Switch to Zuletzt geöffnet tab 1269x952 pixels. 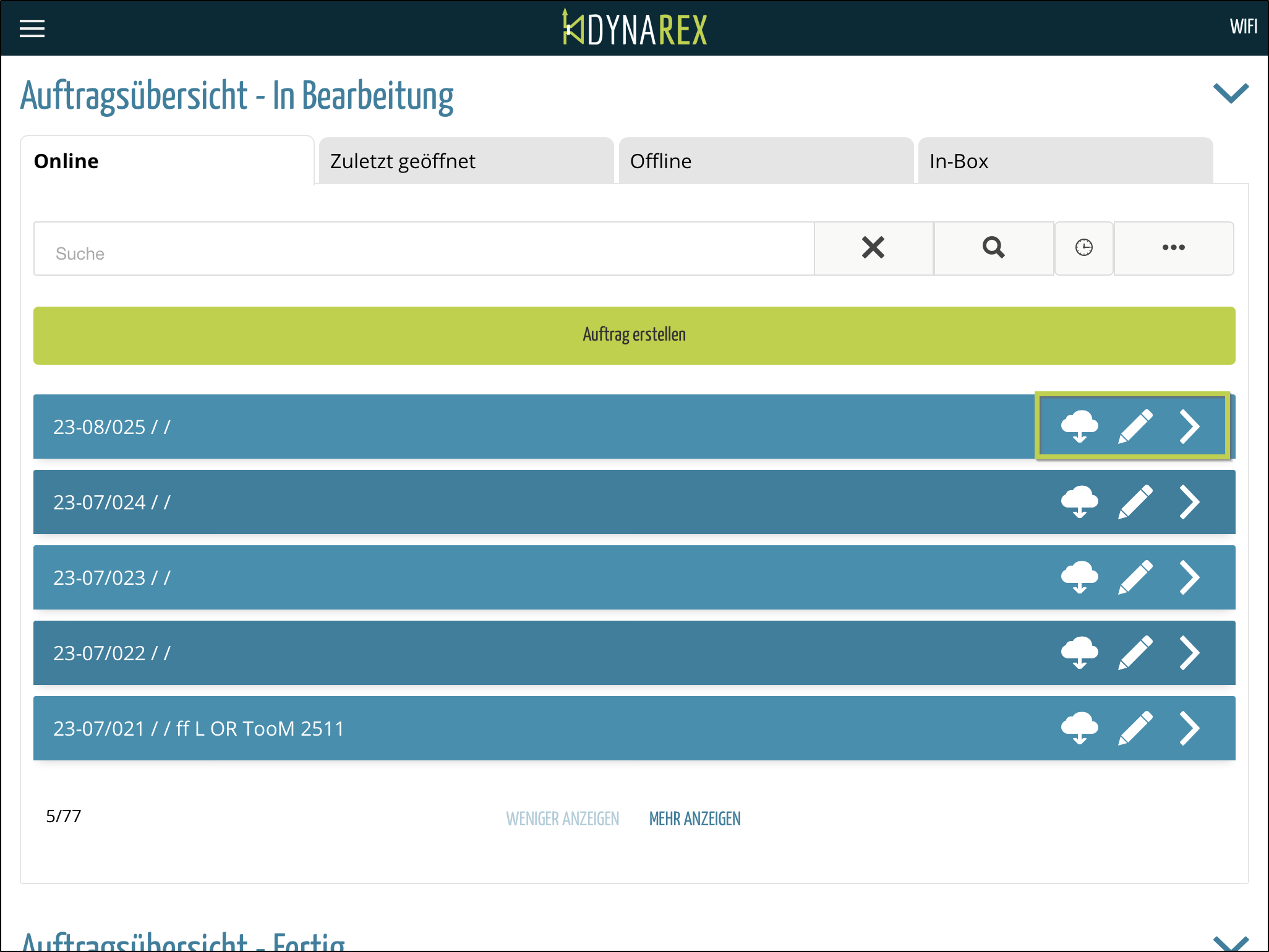point(466,161)
